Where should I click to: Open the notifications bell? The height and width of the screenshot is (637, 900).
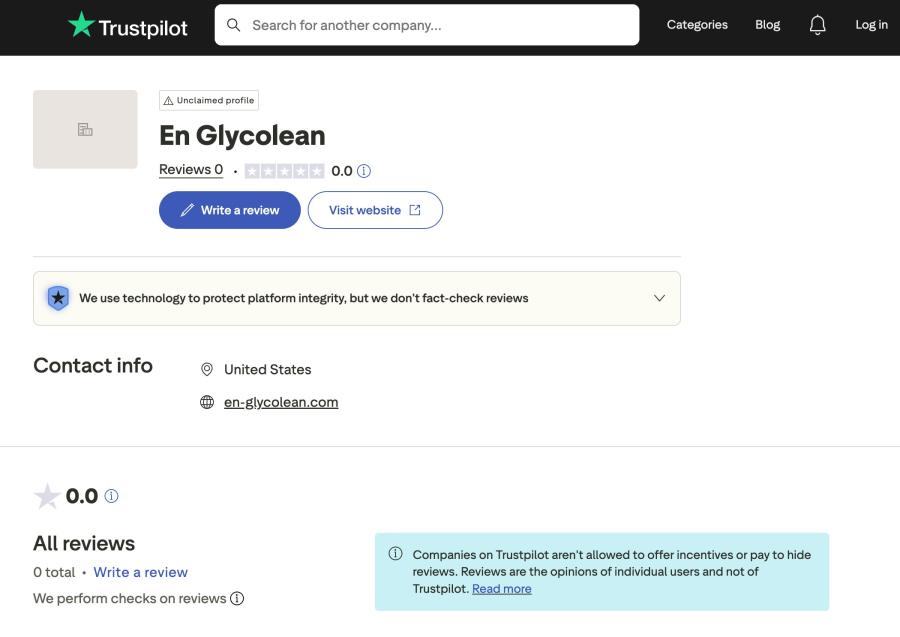point(817,25)
